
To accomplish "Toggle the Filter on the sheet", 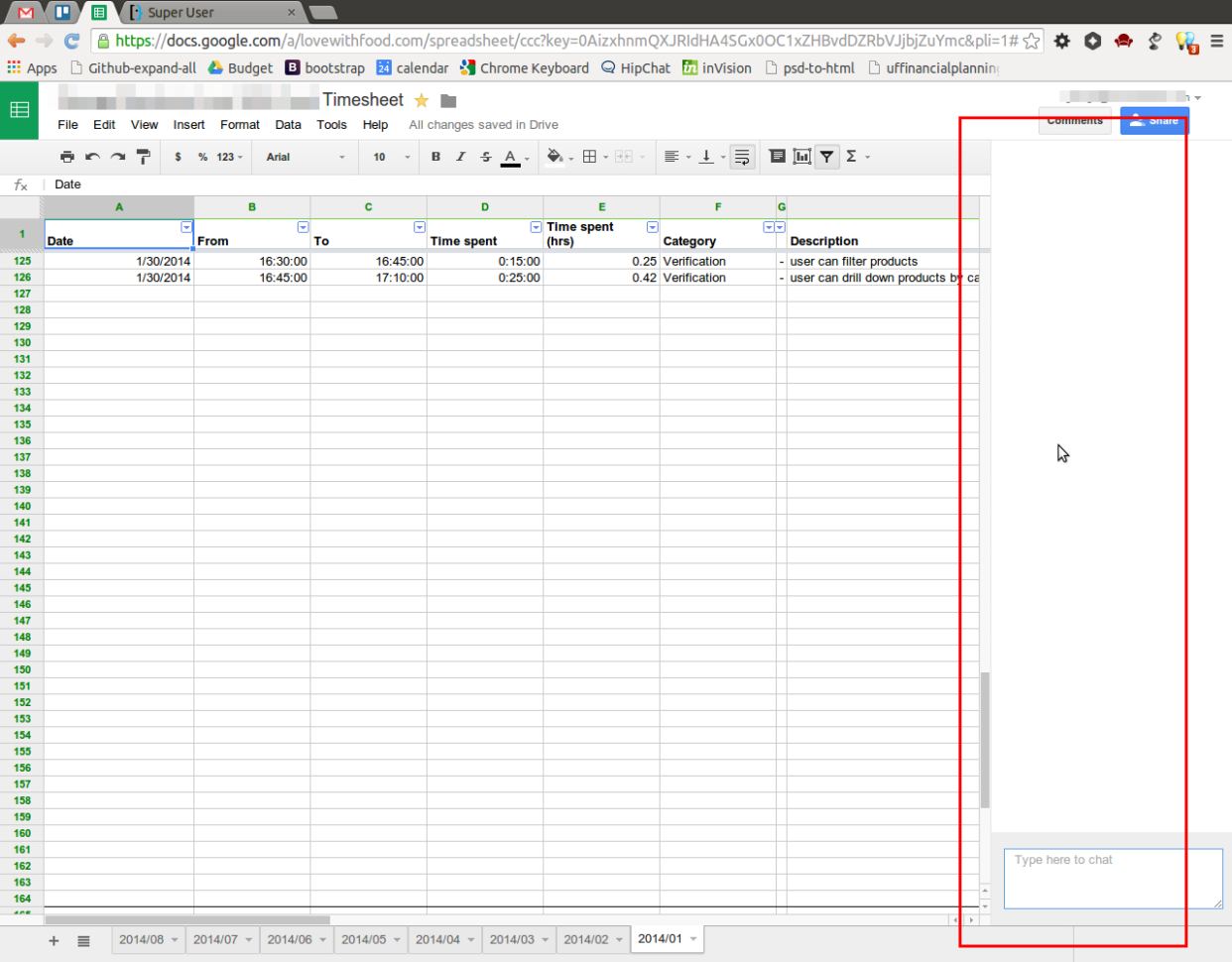I will (x=826, y=156).
